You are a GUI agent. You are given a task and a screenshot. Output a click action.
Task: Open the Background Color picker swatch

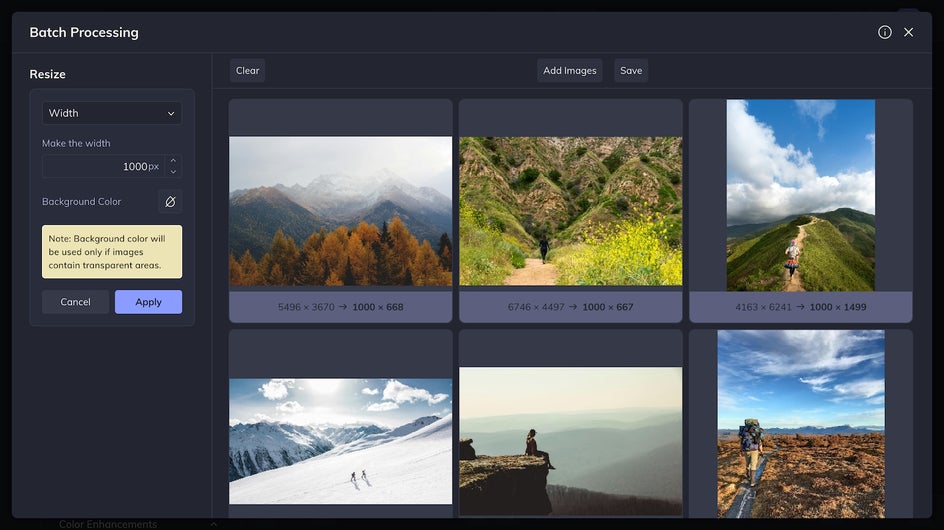click(x=170, y=202)
